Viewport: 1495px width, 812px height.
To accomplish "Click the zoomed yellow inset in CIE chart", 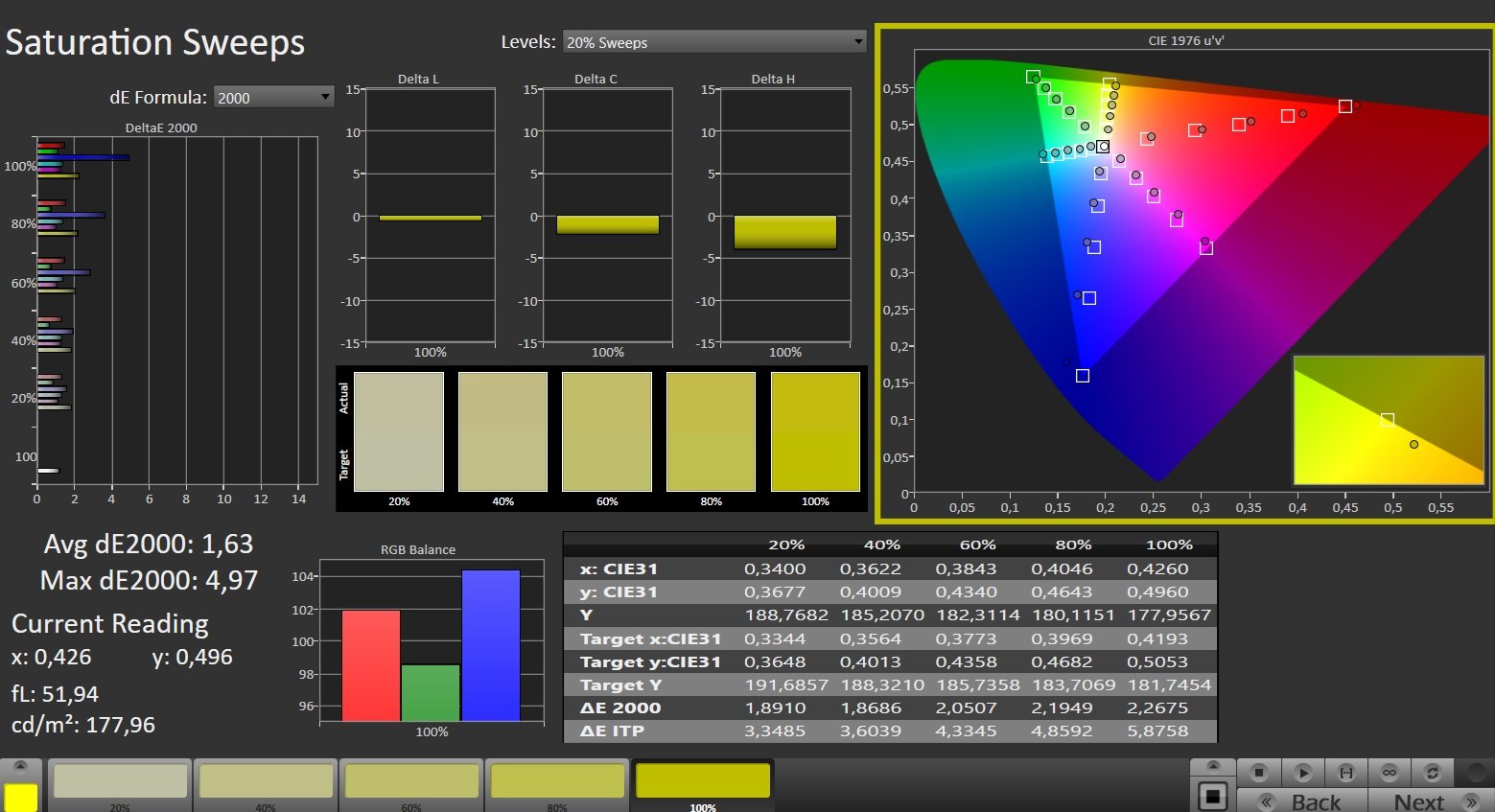I will [1389, 420].
